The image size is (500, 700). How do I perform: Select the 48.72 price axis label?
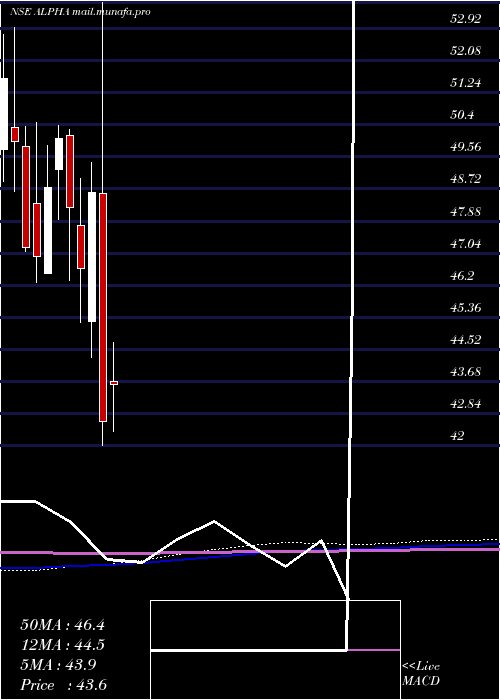466,179
